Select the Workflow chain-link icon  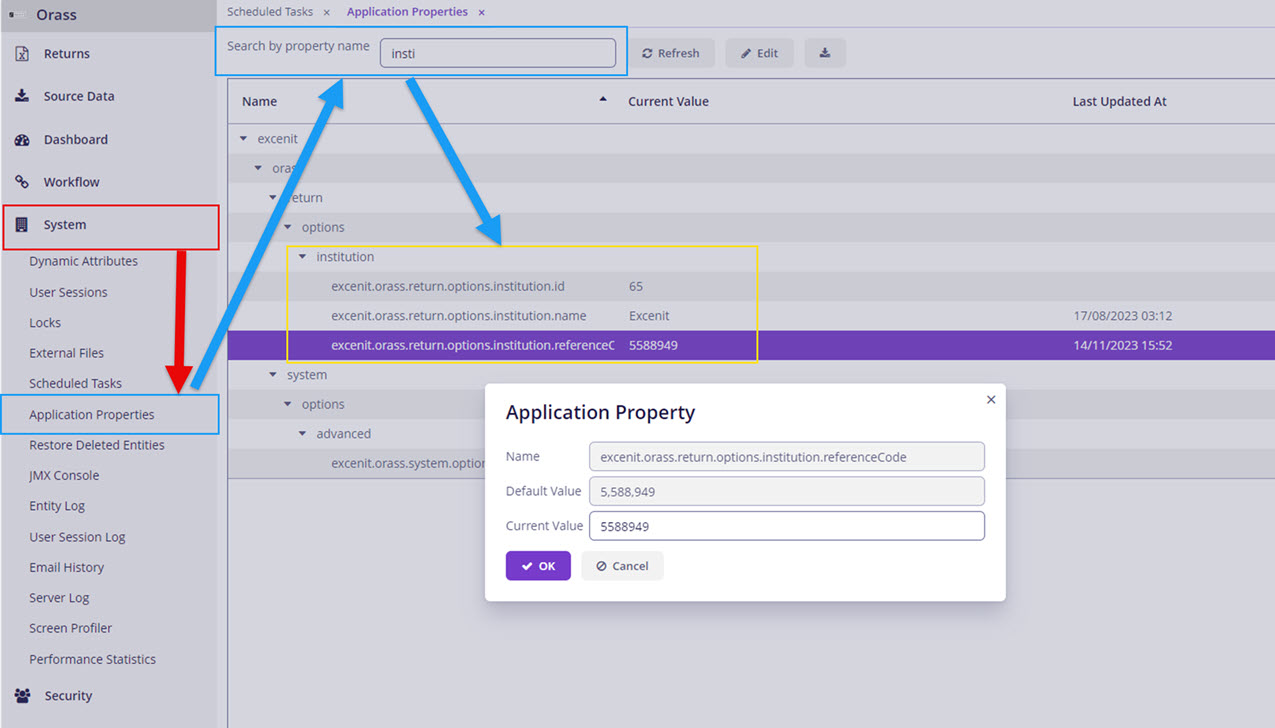tap(22, 181)
